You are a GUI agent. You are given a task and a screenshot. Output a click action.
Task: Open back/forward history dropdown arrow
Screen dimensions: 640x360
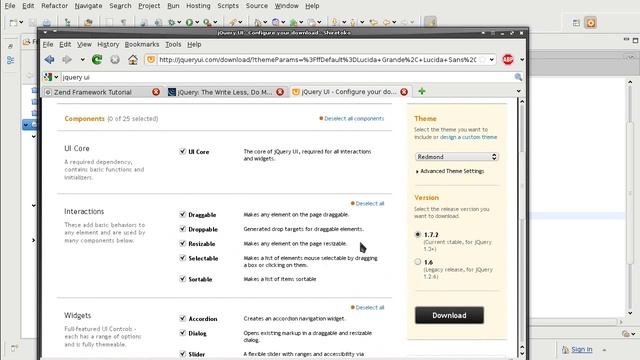[x=82, y=60]
